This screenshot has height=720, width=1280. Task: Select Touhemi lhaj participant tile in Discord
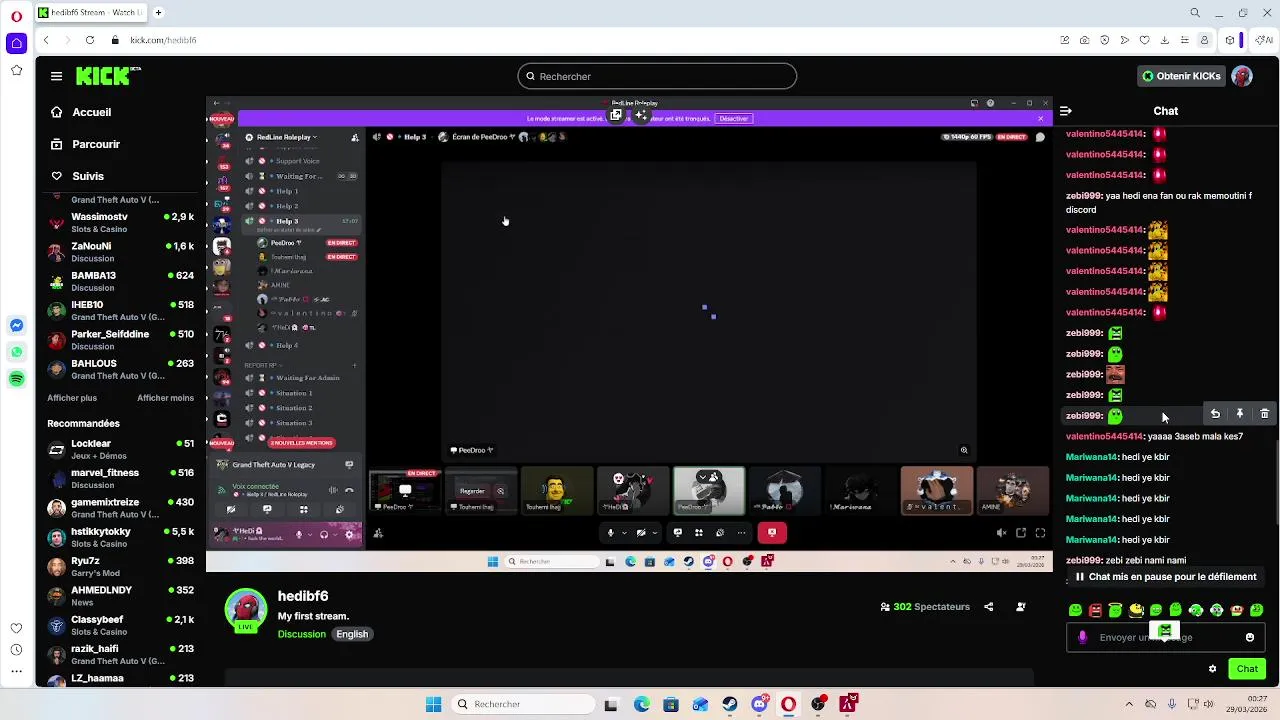click(x=557, y=491)
